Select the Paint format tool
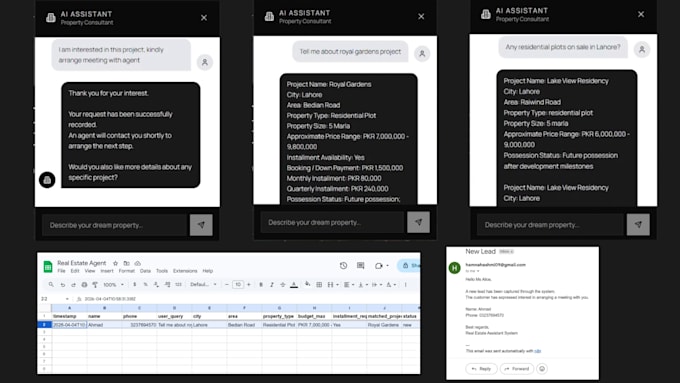Viewport: 680px width, 383px height. click(95, 285)
